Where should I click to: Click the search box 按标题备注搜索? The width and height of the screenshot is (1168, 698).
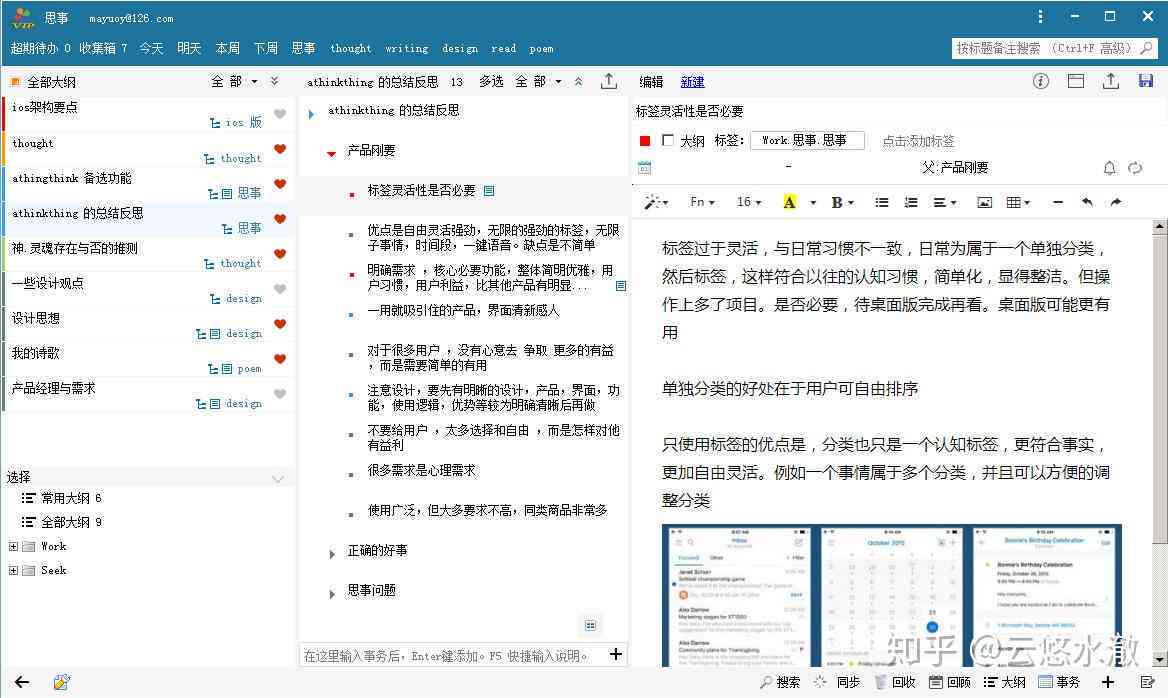[x=1054, y=48]
